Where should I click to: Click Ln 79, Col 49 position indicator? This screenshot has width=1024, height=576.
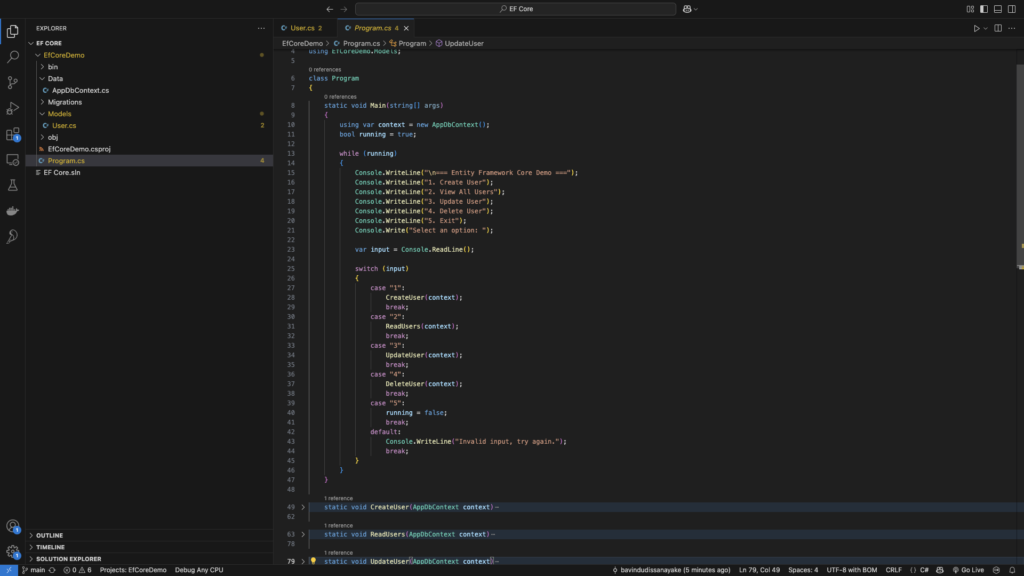(x=760, y=570)
